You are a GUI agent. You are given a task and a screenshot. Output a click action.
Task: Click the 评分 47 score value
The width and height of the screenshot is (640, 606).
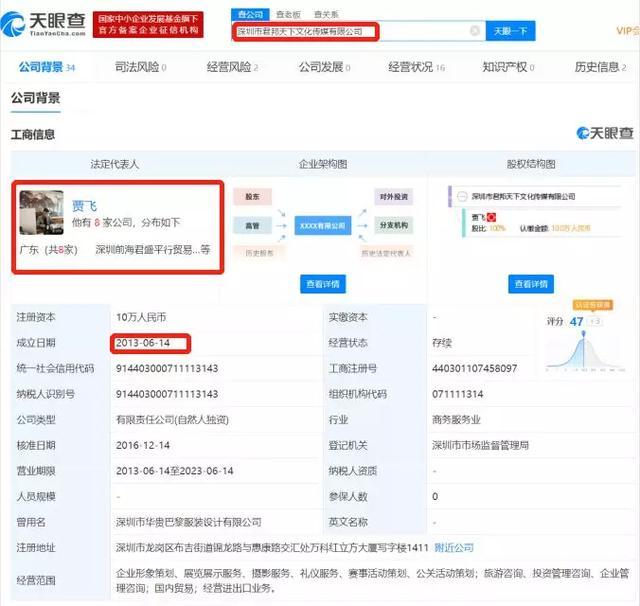576,322
